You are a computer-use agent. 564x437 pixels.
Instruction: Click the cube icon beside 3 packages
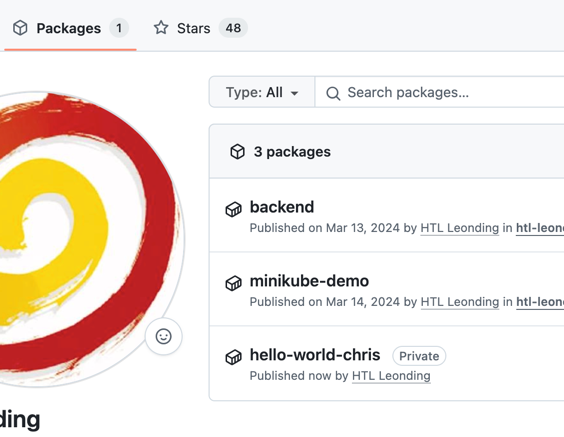click(x=237, y=152)
